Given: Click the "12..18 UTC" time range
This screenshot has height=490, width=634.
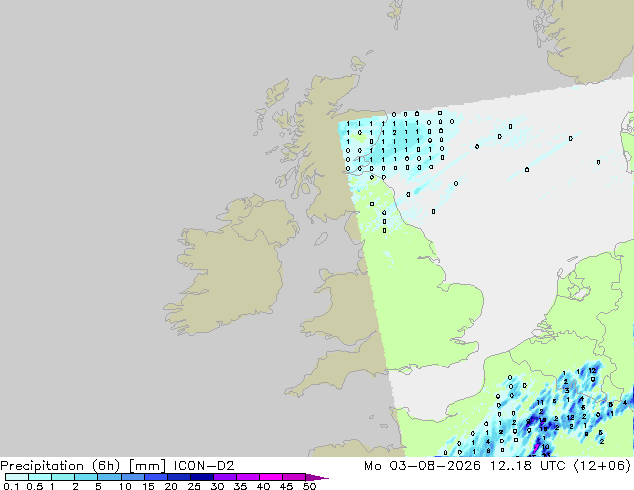Looking at the screenshot, I should tap(528, 466).
